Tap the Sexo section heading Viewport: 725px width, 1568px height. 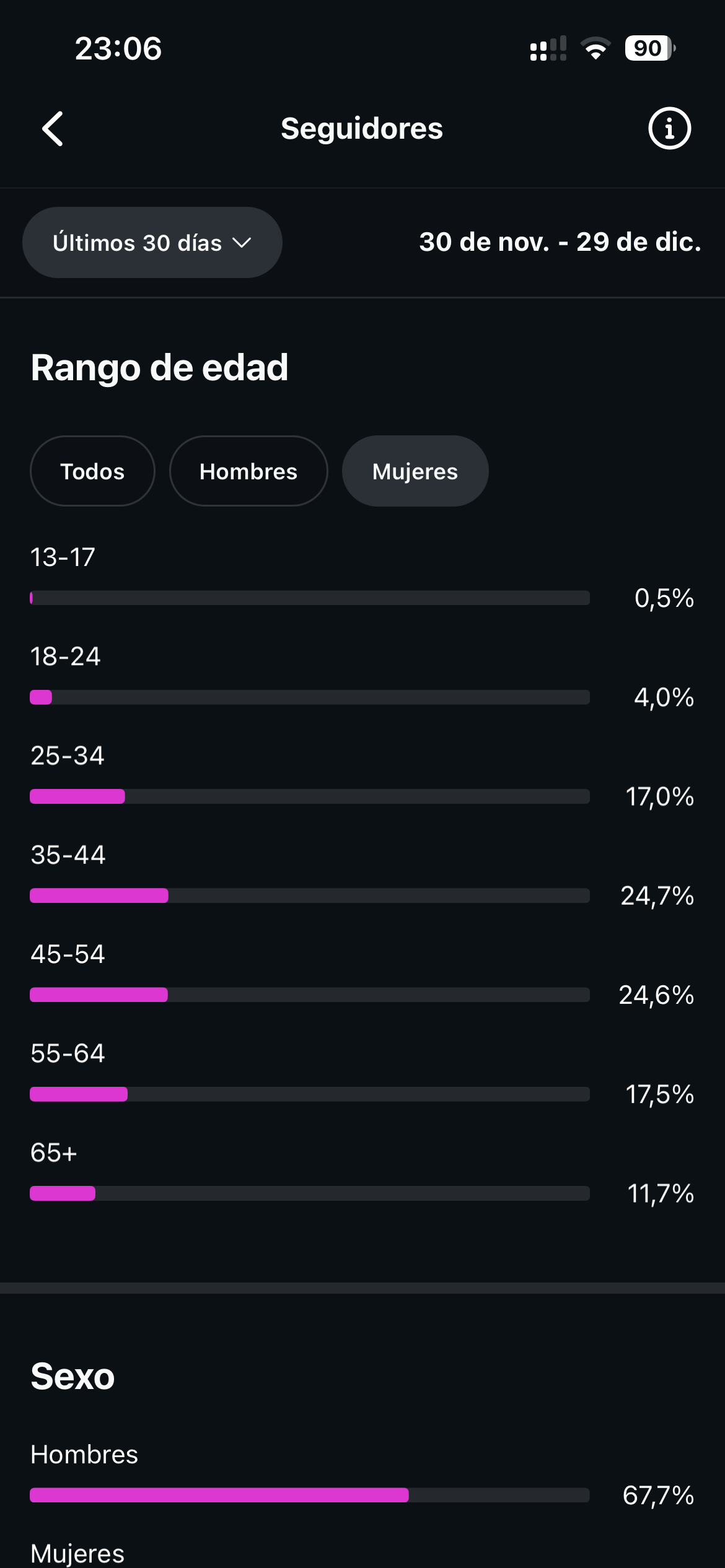coord(72,1376)
